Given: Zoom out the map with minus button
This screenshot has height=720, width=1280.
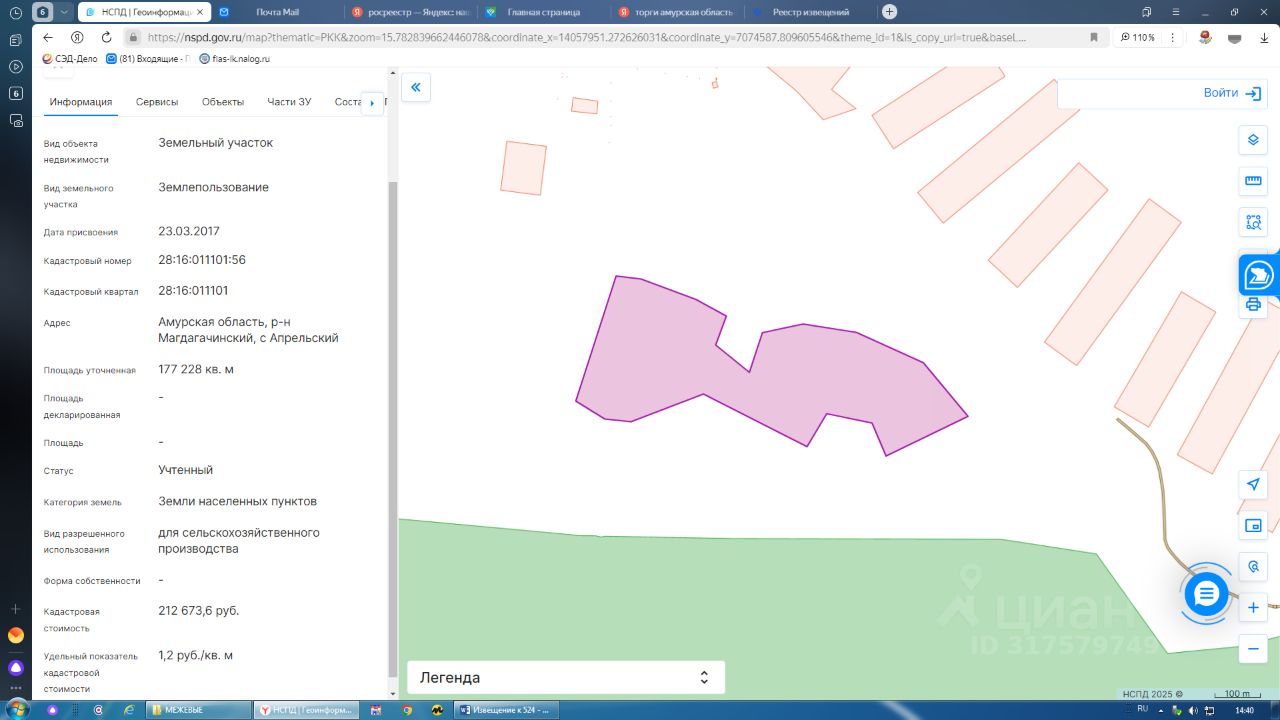Looking at the screenshot, I should coord(1253,648).
